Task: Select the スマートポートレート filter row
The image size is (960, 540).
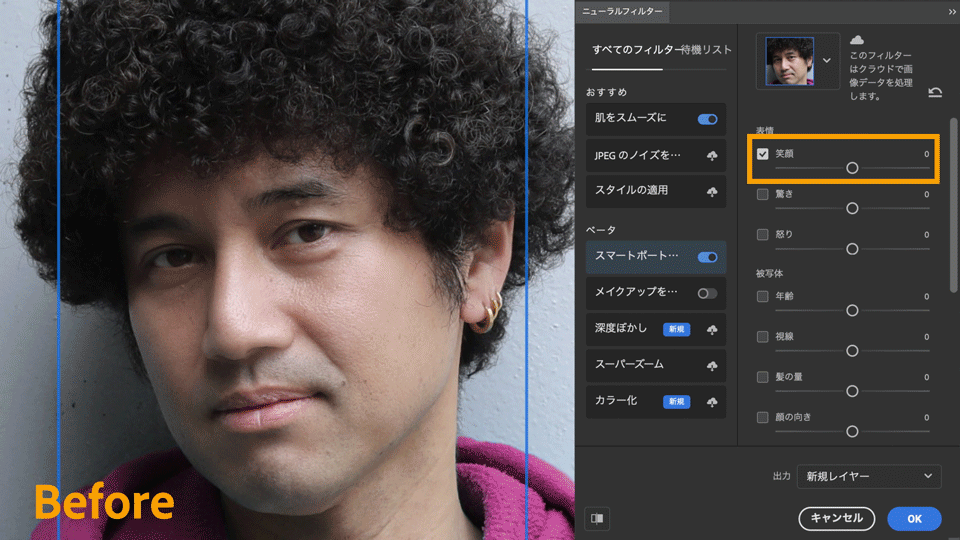Action: tap(656, 257)
